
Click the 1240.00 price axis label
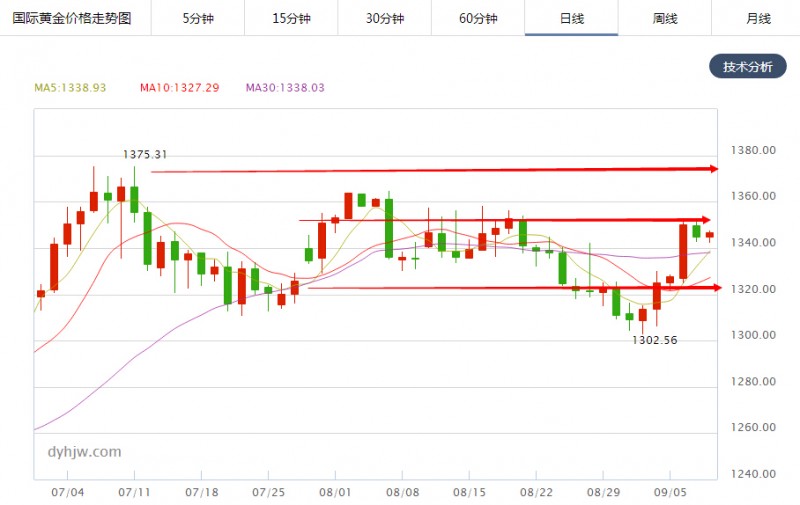[754, 474]
